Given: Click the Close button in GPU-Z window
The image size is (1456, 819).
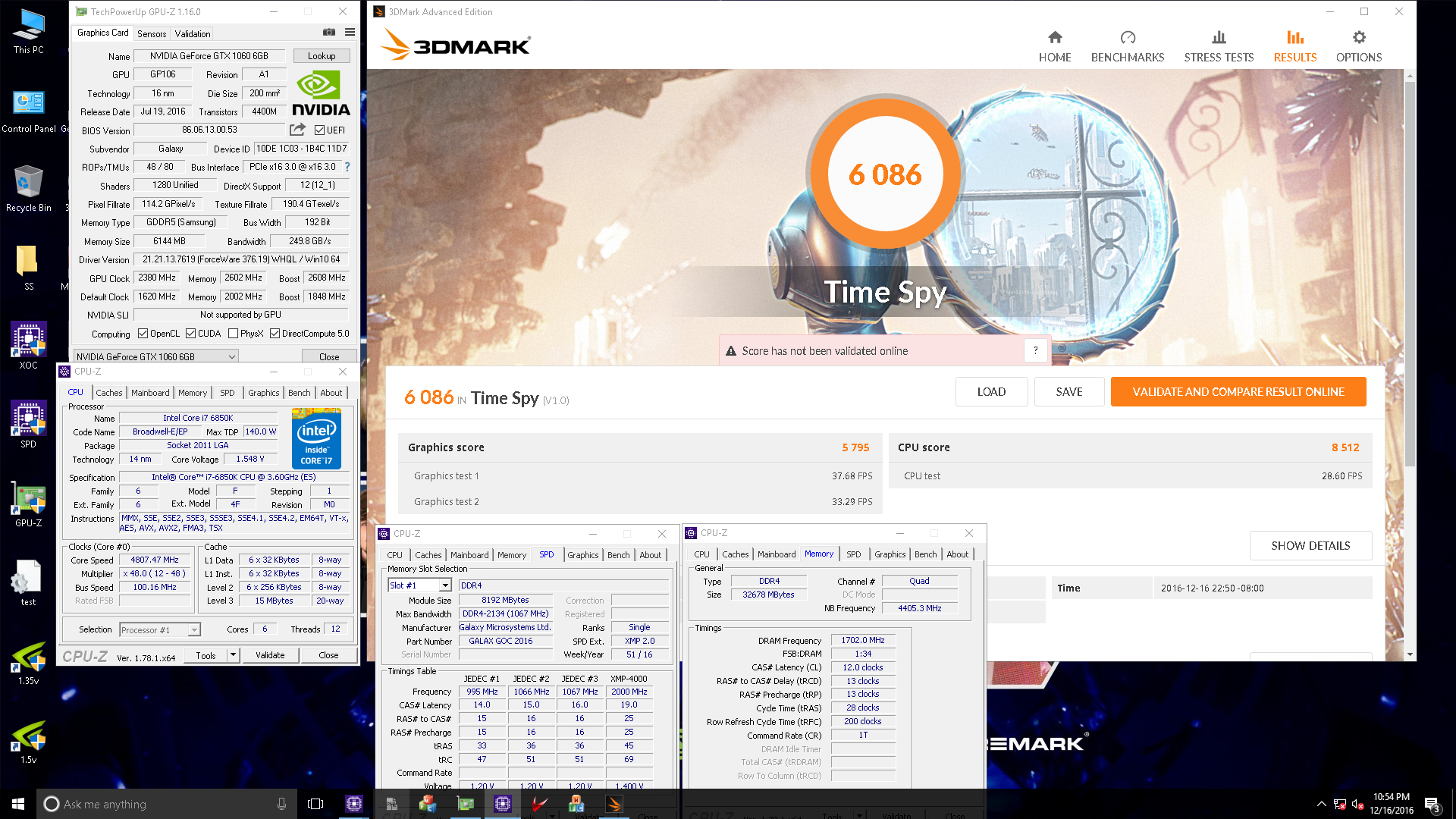Looking at the screenshot, I should (x=329, y=356).
